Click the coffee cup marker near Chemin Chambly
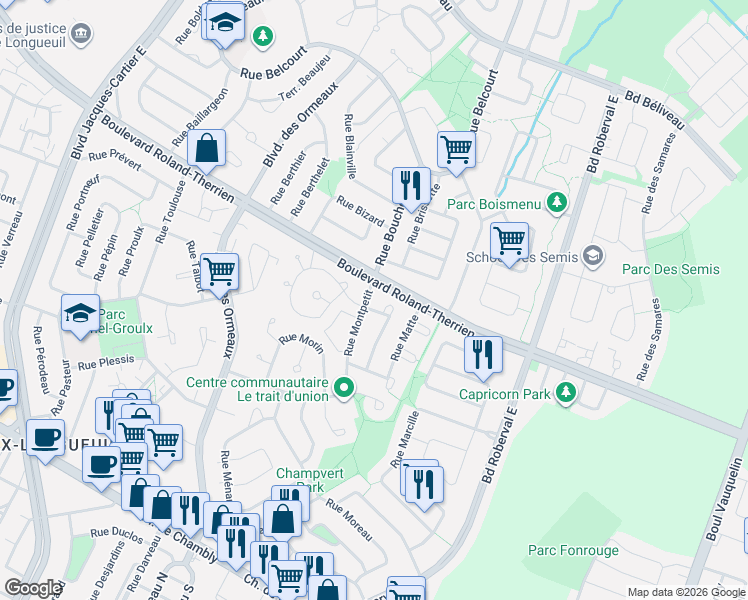The height and width of the screenshot is (600, 748). click(101, 468)
